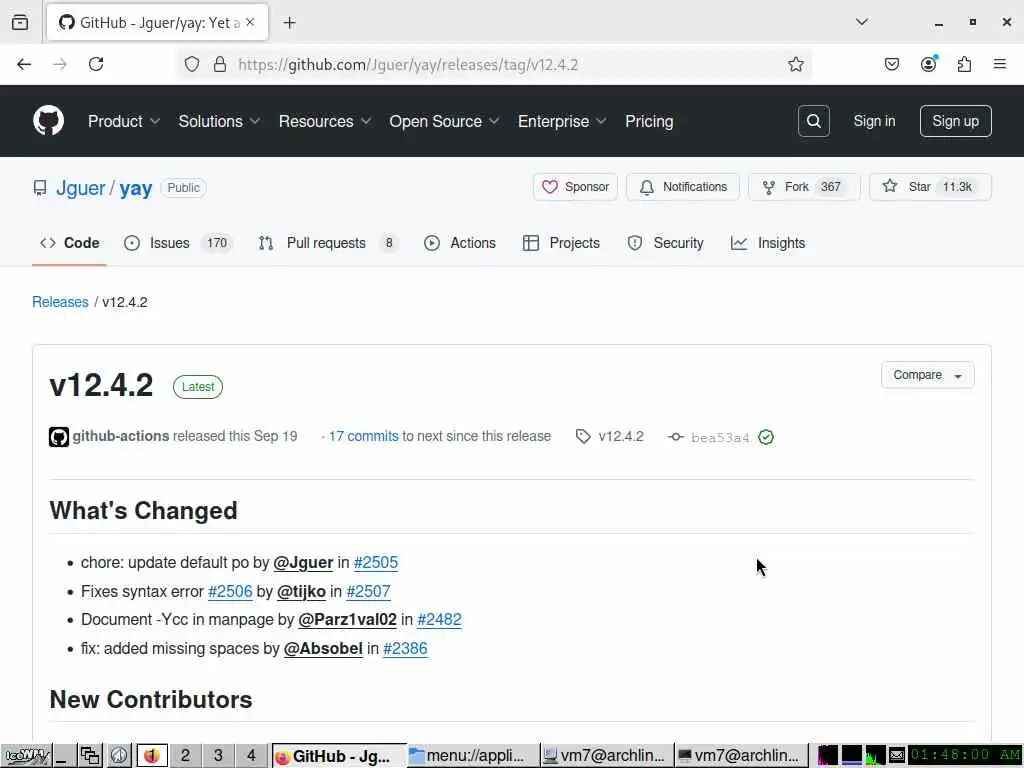Open the Pricing page

coord(648,121)
